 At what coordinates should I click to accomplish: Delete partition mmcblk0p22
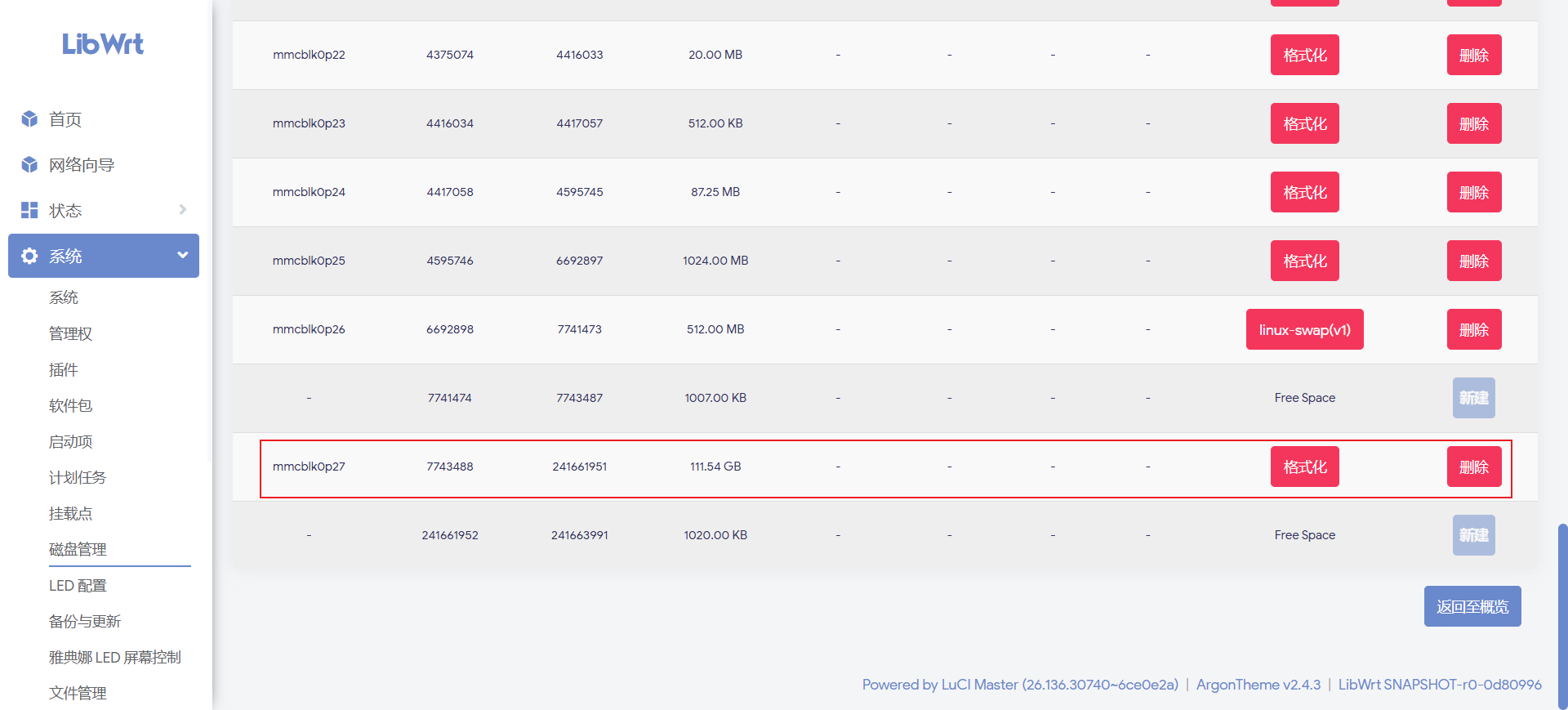(x=1474, y=55)
